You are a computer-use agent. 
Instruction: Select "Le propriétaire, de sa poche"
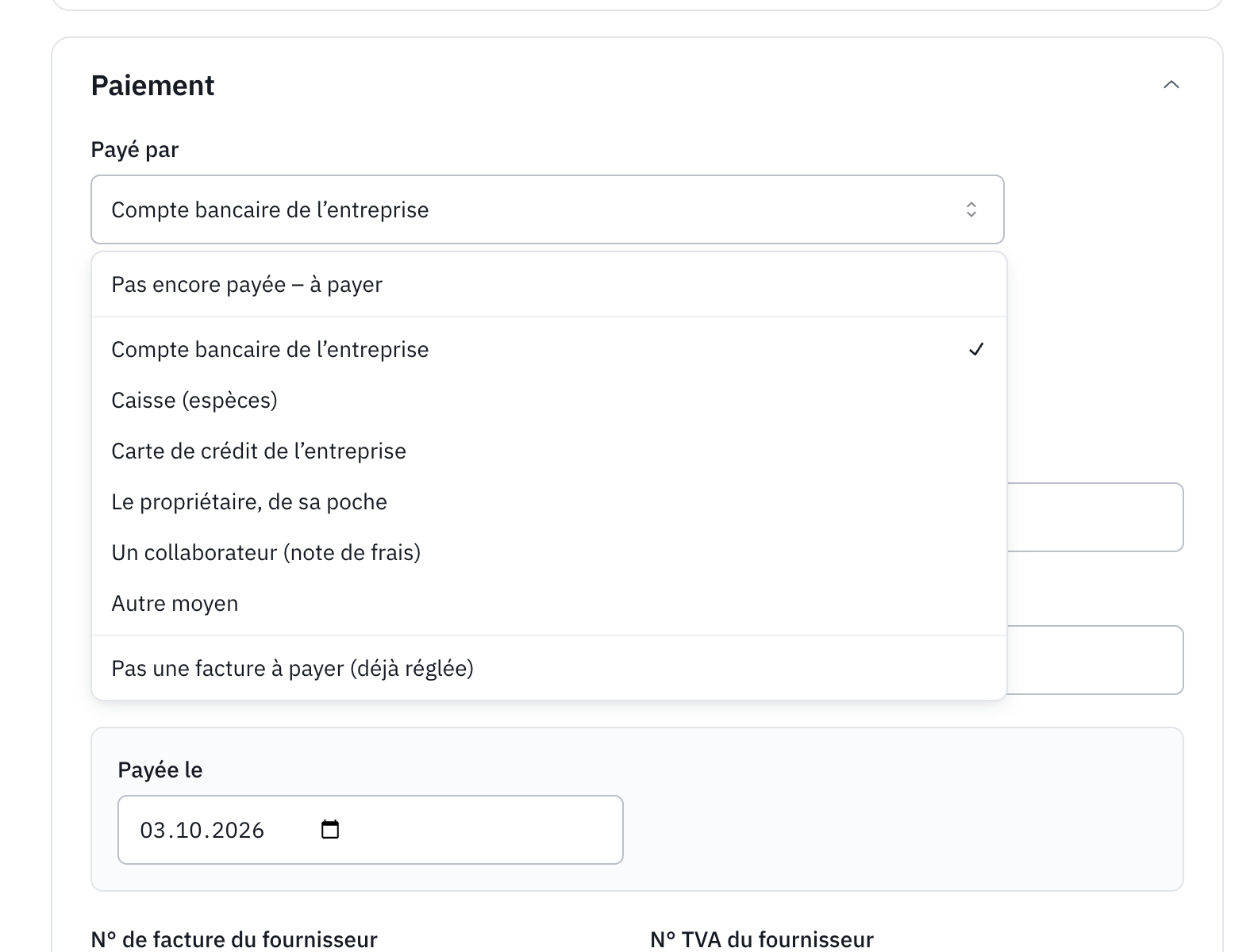549,502
